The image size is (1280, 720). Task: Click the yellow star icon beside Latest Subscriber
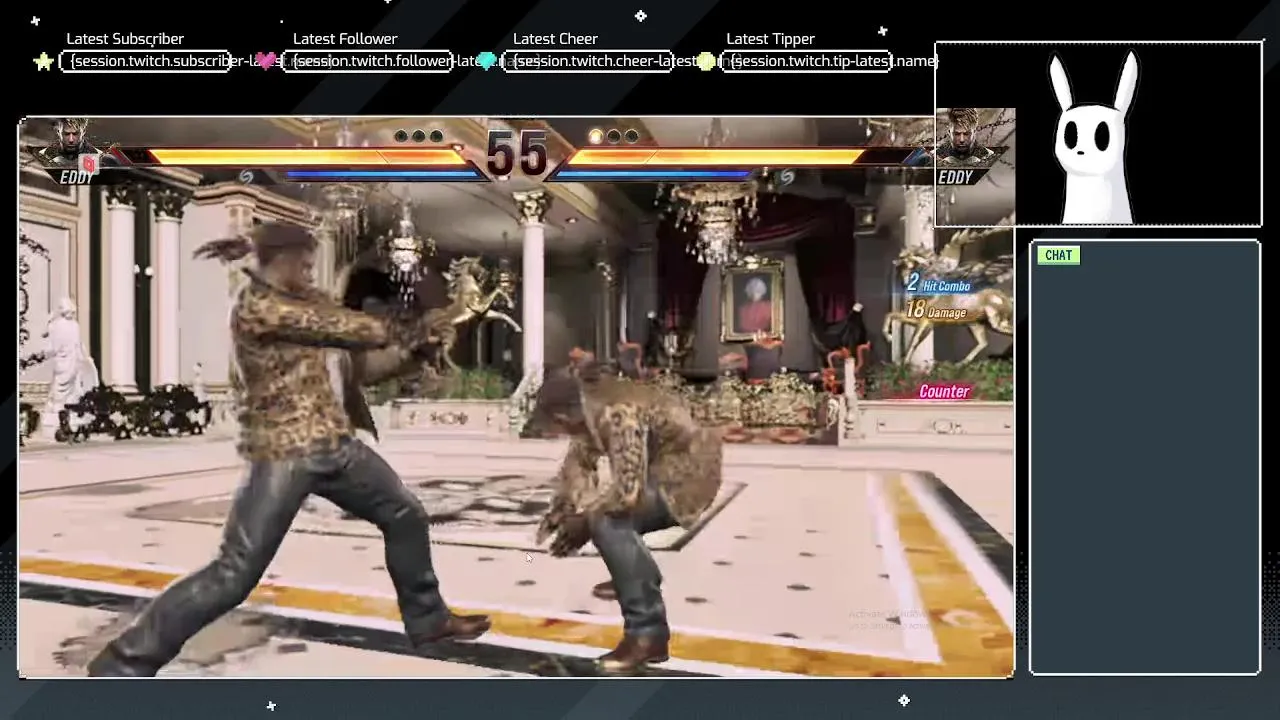pyautogui.click(x=44, y=62)
